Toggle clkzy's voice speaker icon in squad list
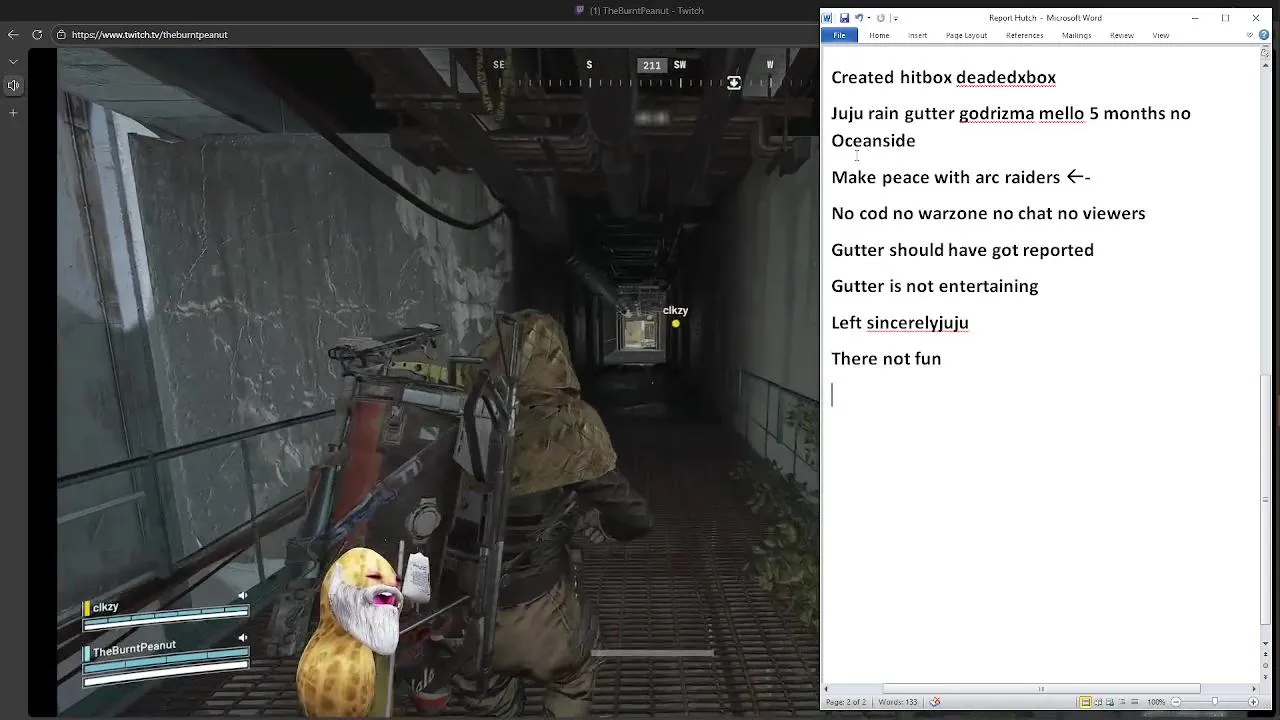Screen dimensions: 1280x720 (x=242, y=596)
